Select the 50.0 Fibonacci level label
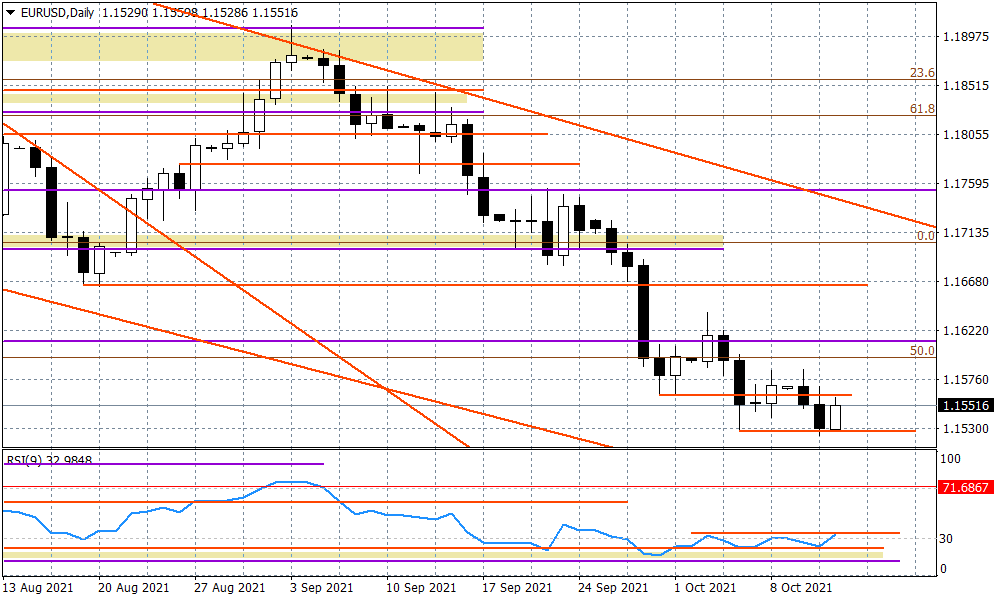 pos(922,351)
